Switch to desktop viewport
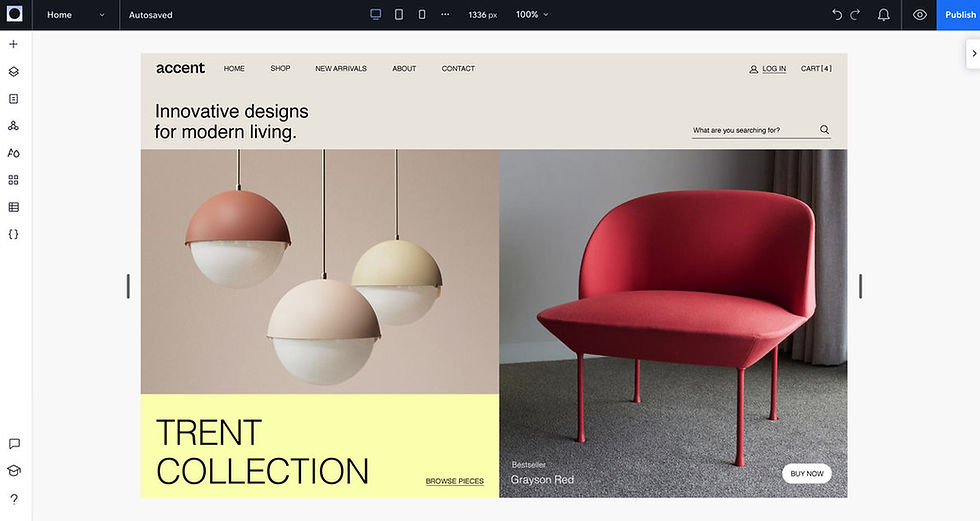Viewport: 980px width, 521px height. (x=376, y=14)
